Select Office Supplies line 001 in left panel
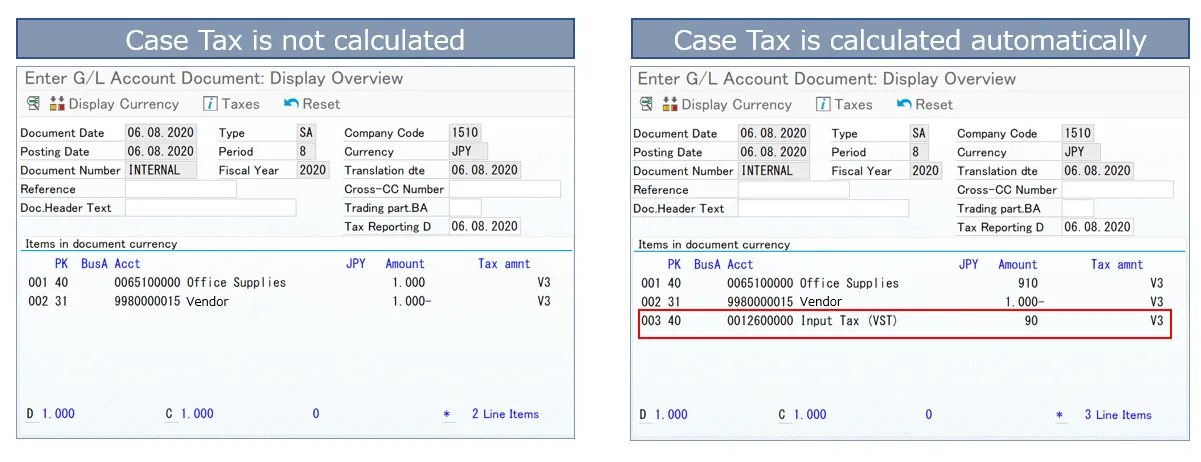This screenshot has height=462, width=1201. [x=200, y=283]
